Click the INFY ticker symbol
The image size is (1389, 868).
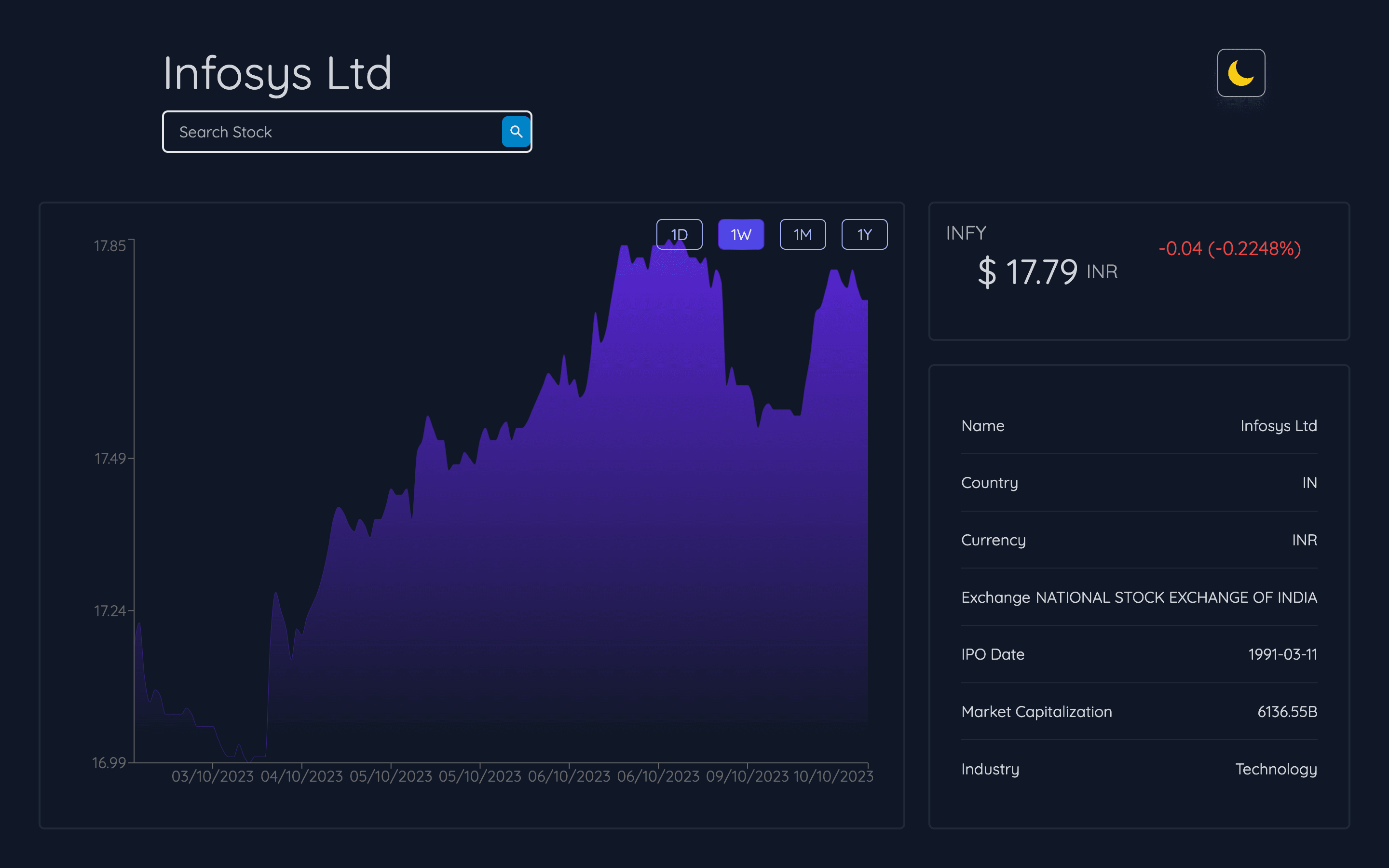coord(966,232)
